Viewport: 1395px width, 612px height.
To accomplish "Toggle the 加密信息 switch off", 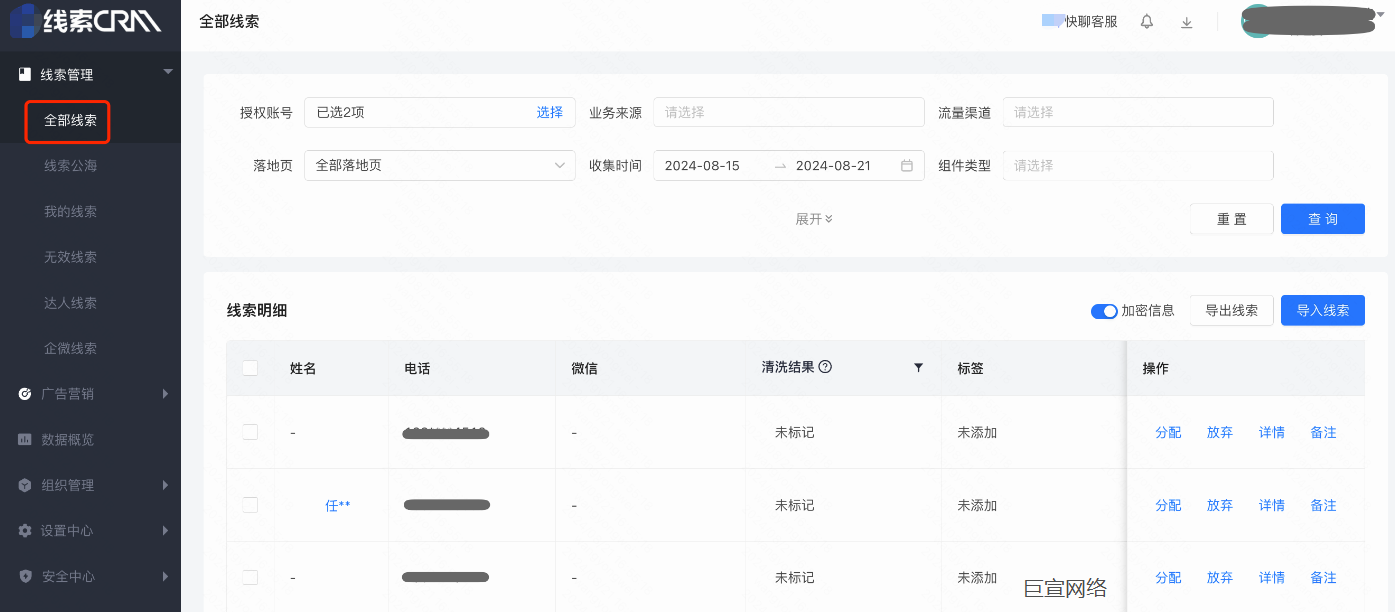I will pos(1104,311).
